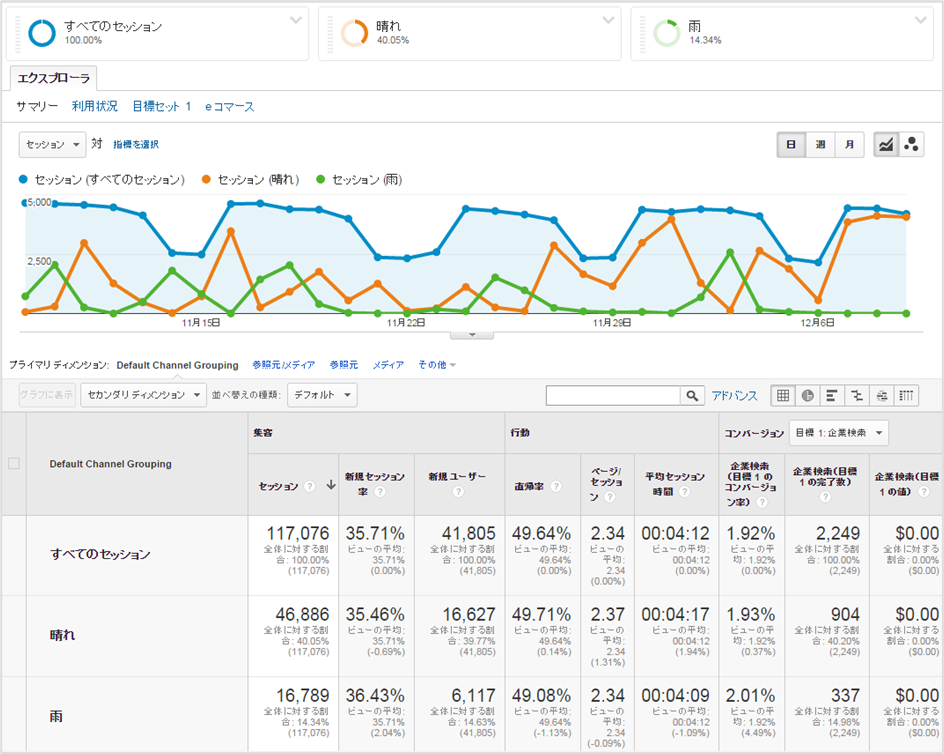The height and width of the screenshot is (754, 944).
Task: Click the 16,789 sessions value
Action: click(x=302, y=696)
